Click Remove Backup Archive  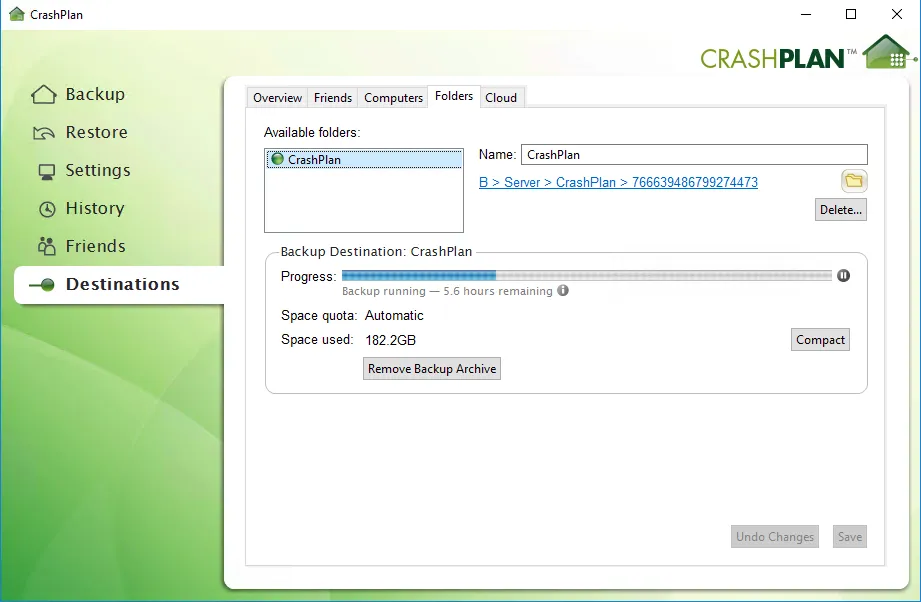pos(431,368)
